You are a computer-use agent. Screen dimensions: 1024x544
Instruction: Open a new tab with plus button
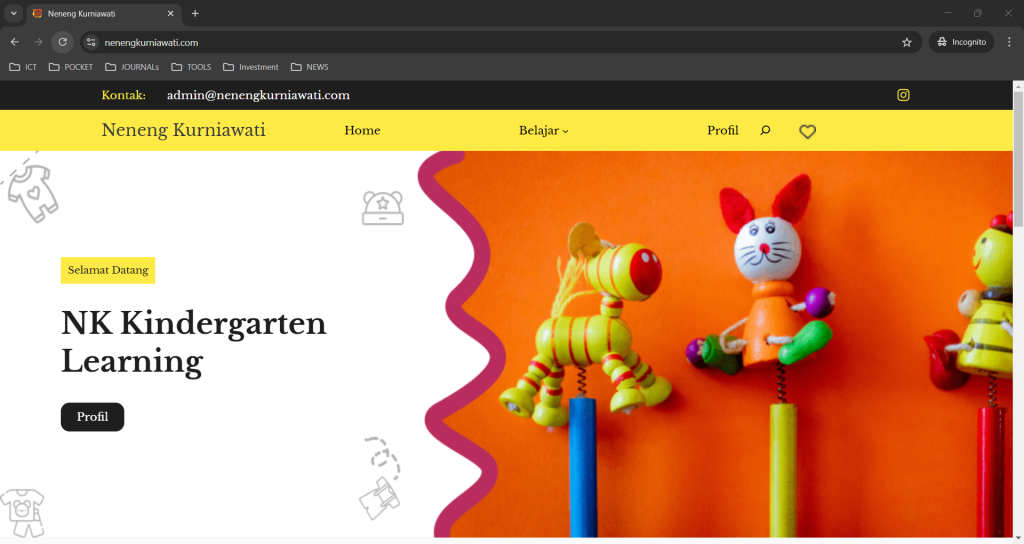(195, 13)
